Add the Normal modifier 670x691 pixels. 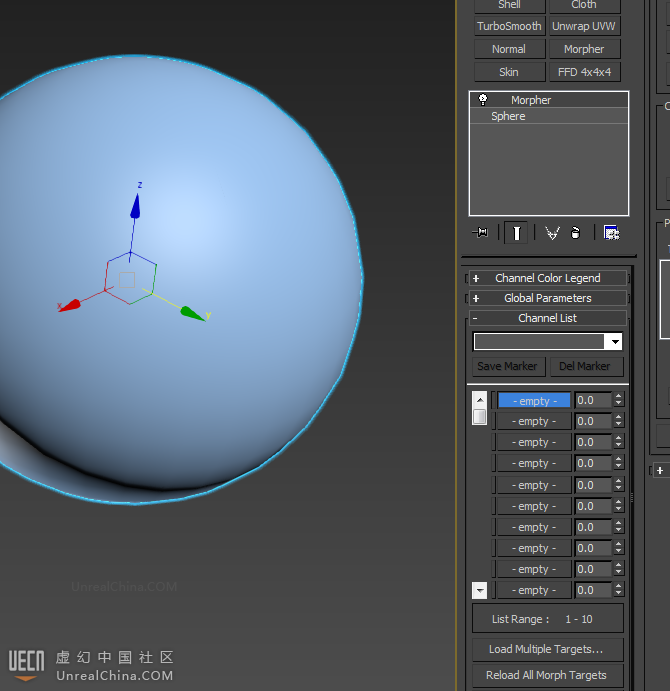pos(510,49)
